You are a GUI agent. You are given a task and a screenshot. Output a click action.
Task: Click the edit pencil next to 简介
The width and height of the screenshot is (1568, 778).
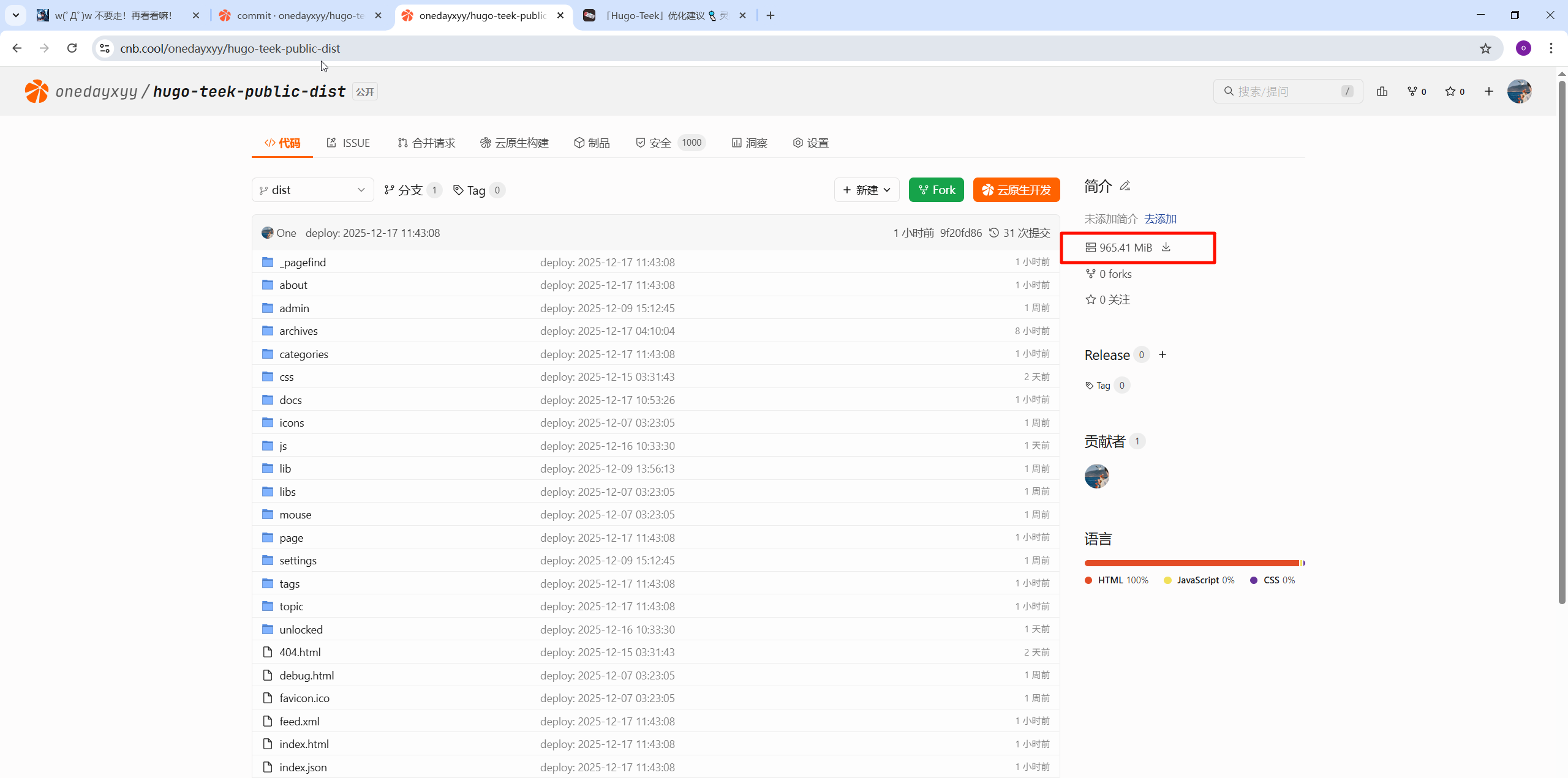(x=1125, y=185)
